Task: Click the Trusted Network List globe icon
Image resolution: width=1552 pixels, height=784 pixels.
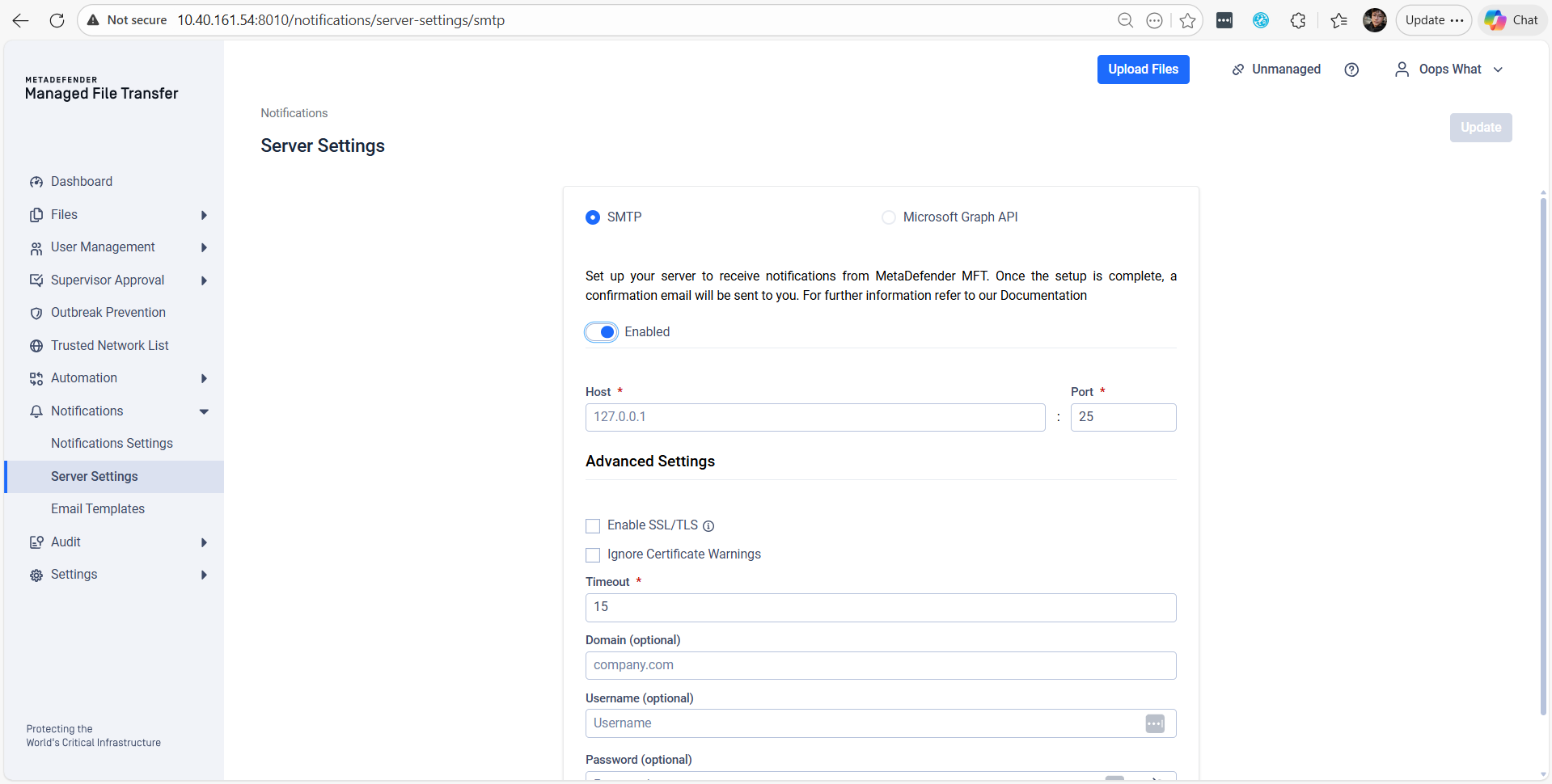Action: [36, 346]
